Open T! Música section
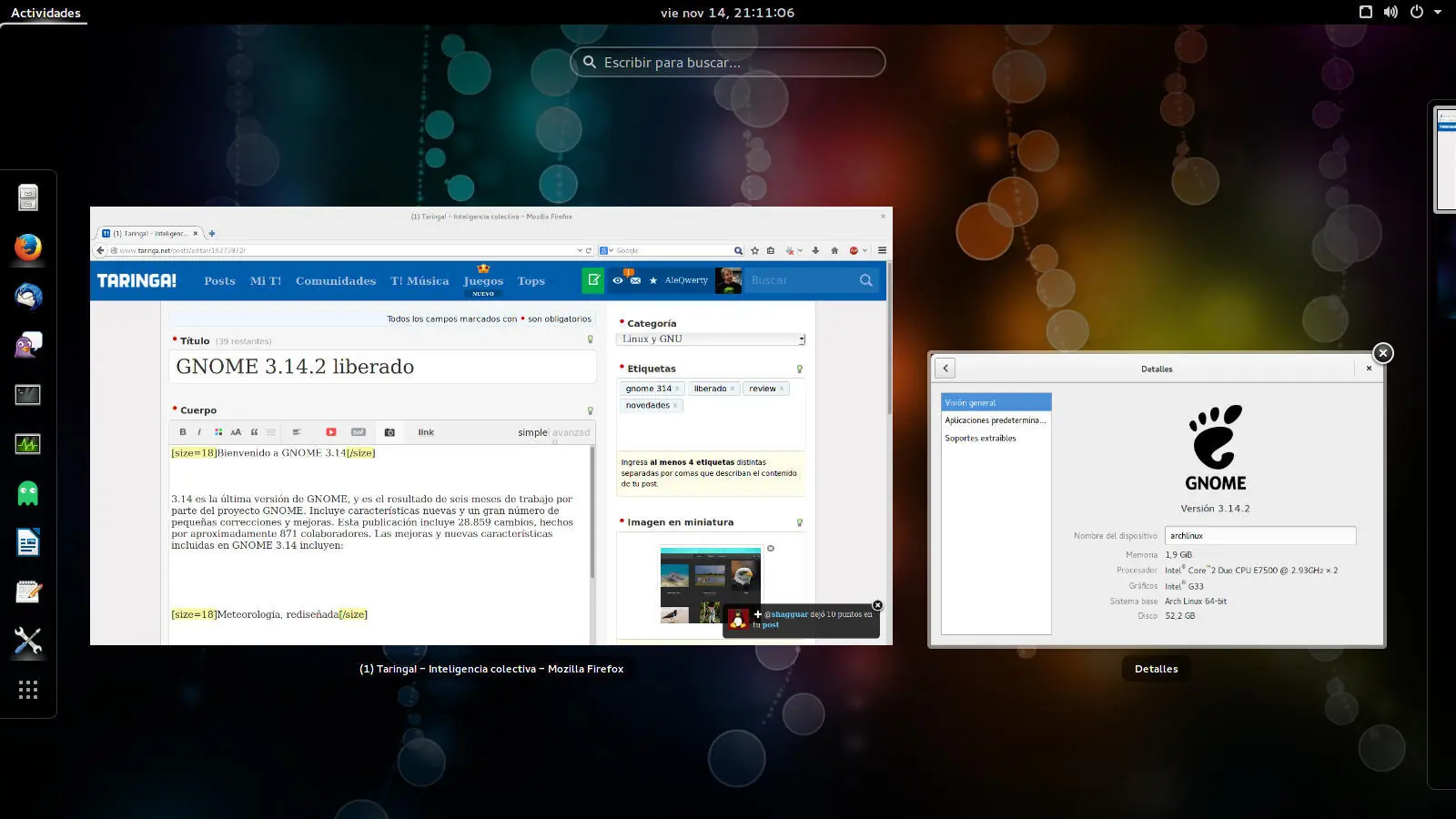Image resolution: width=1456 pixels, height=819 pixels. [x=420, y=281]
